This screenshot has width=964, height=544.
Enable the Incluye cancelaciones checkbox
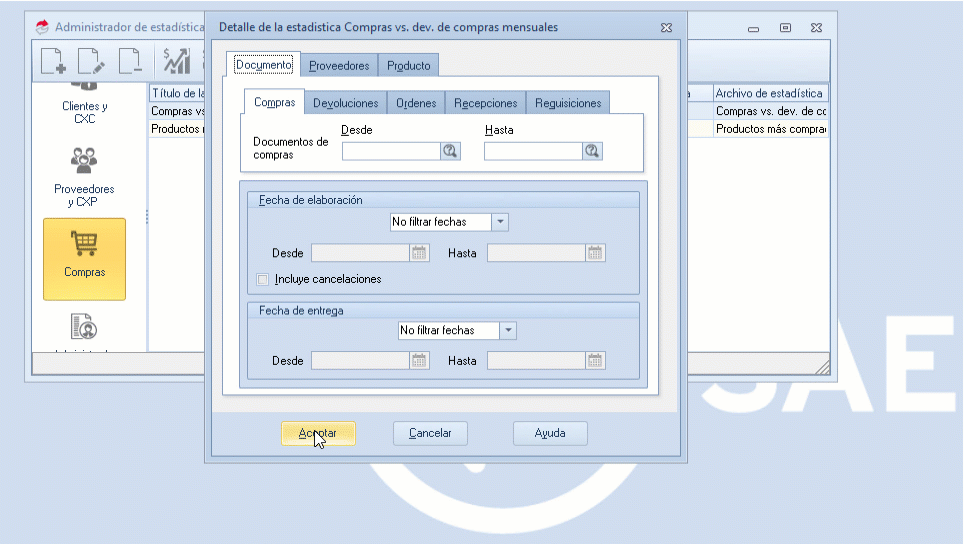click(263, 280)
